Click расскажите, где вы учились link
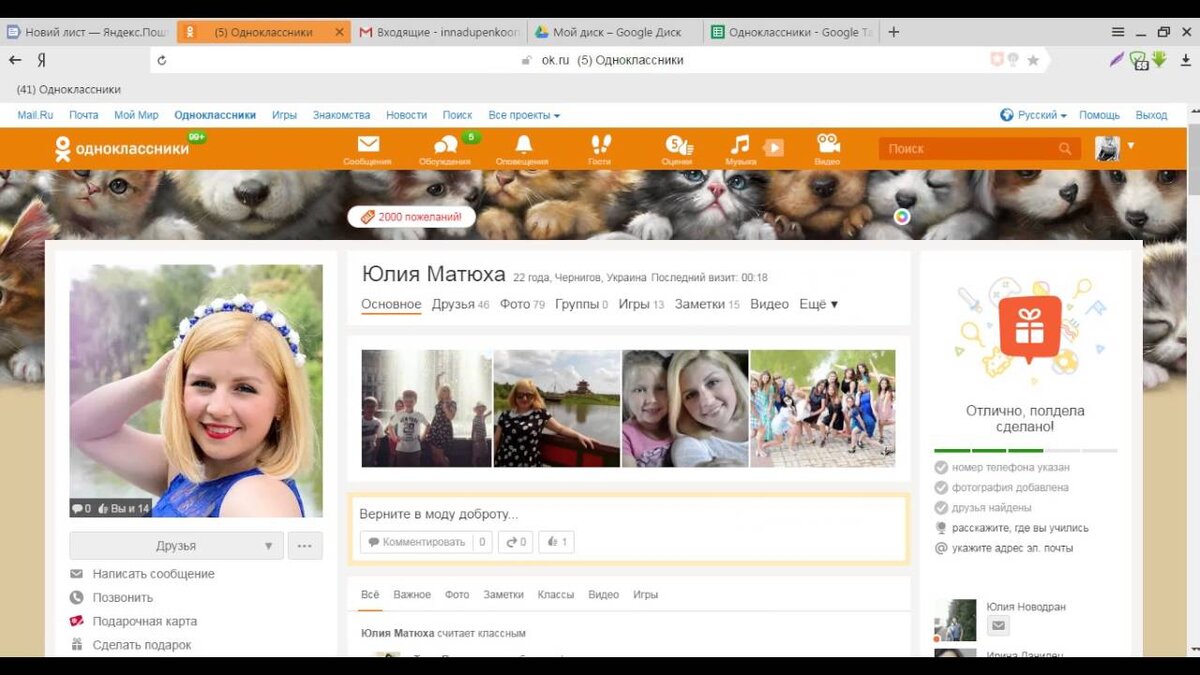Screen dimensions: 1200x675 coord(1020,528)
